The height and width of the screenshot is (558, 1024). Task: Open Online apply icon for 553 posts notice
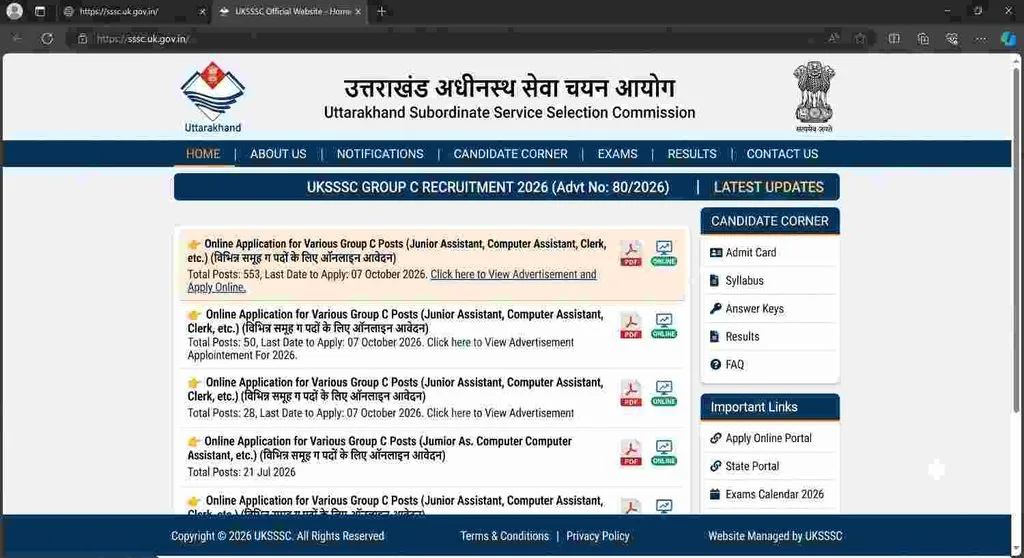pos(664,254)
